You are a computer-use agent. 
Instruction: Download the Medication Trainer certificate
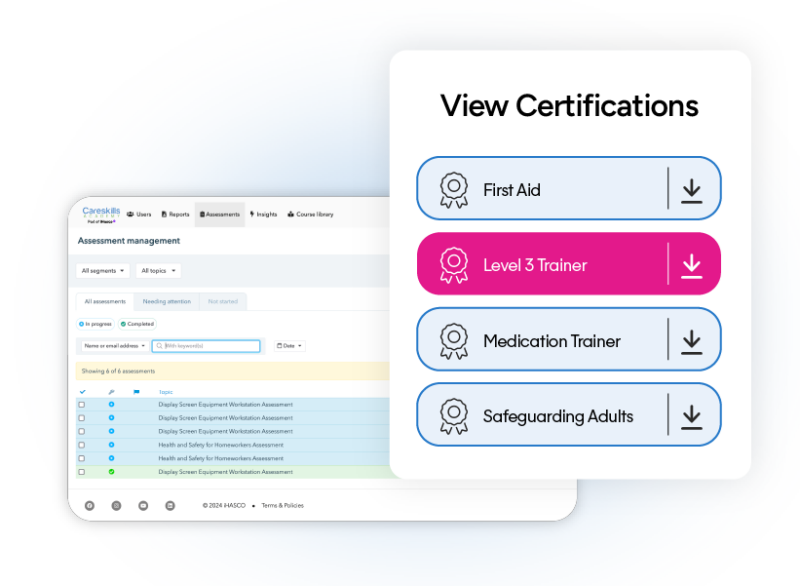point(691,341)
